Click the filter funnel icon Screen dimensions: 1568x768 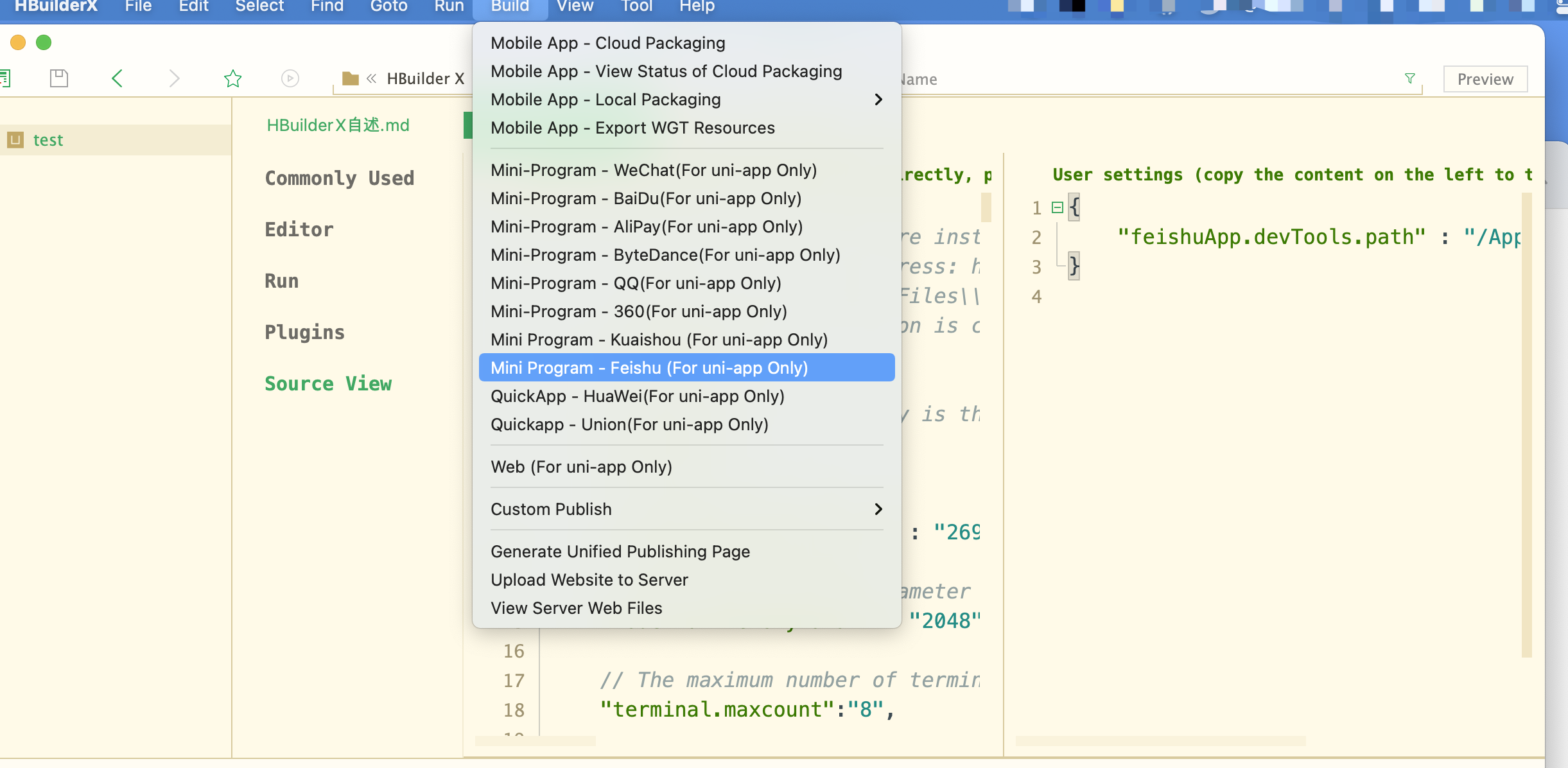click(x=1409, y=78)
